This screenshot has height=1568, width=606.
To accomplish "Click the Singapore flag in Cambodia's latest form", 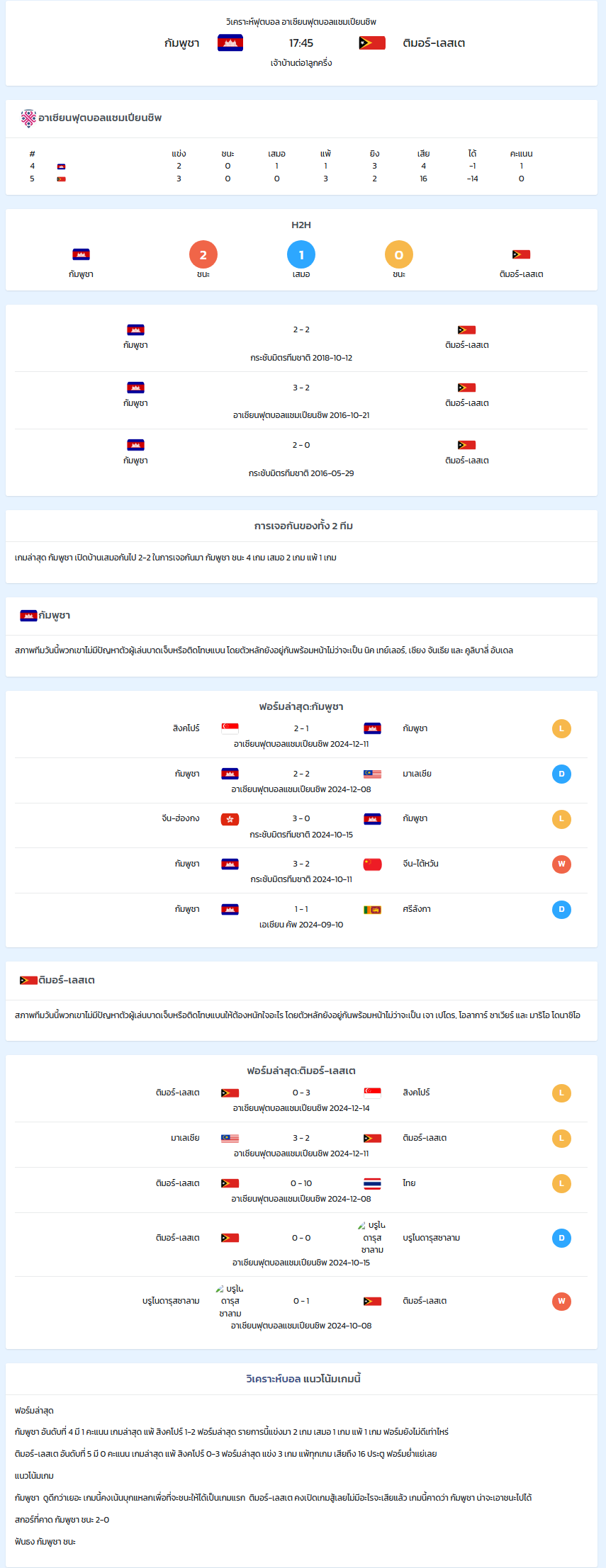I will pos(230,728).
